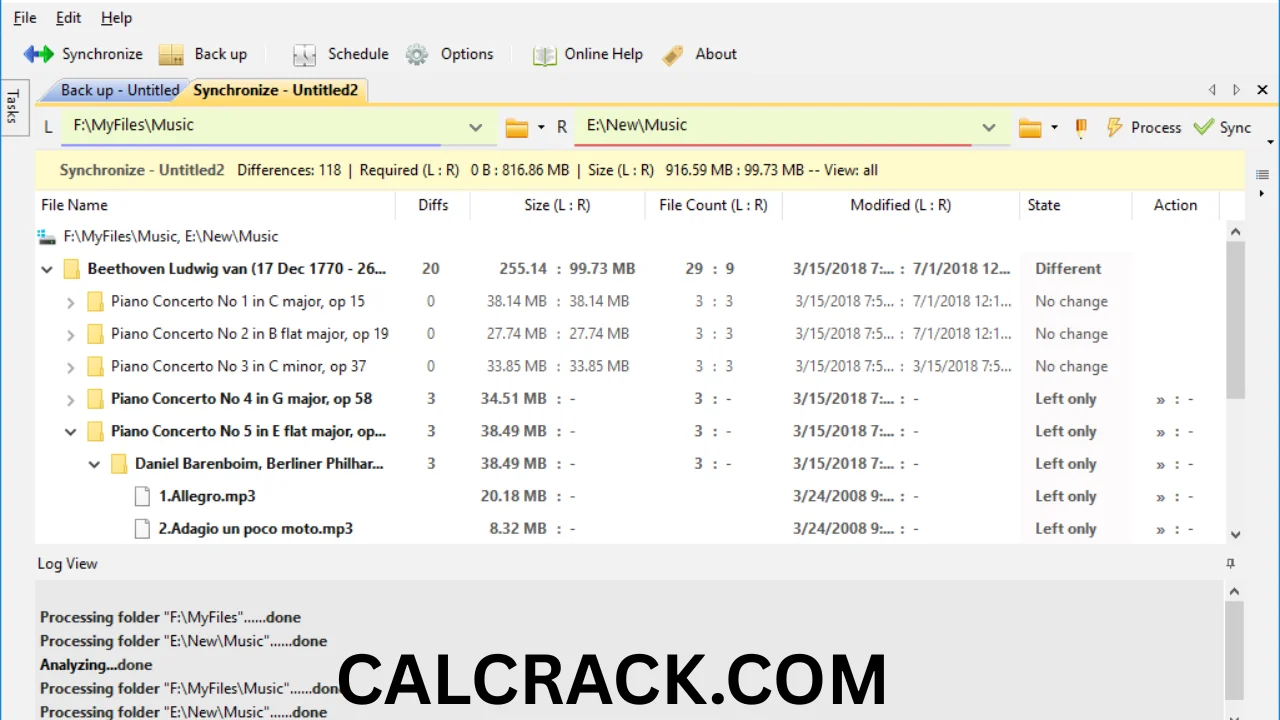Sort by the Diffs column header
The width and height of the screenshot is (1280, 720).
click(x=432, y=205)
